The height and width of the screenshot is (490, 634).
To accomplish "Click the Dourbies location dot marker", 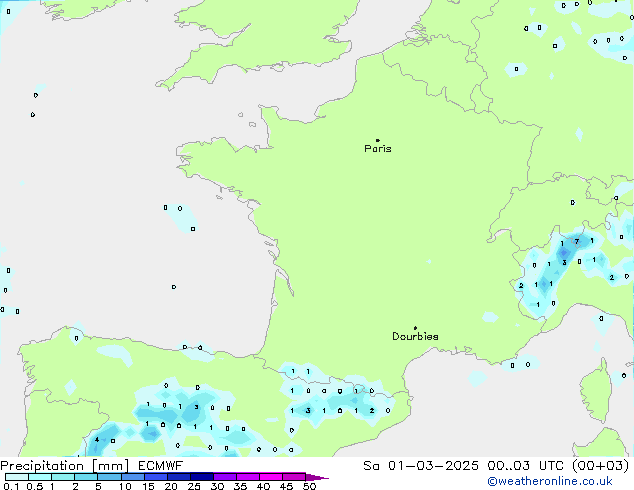I will click(x=415, y=328).
